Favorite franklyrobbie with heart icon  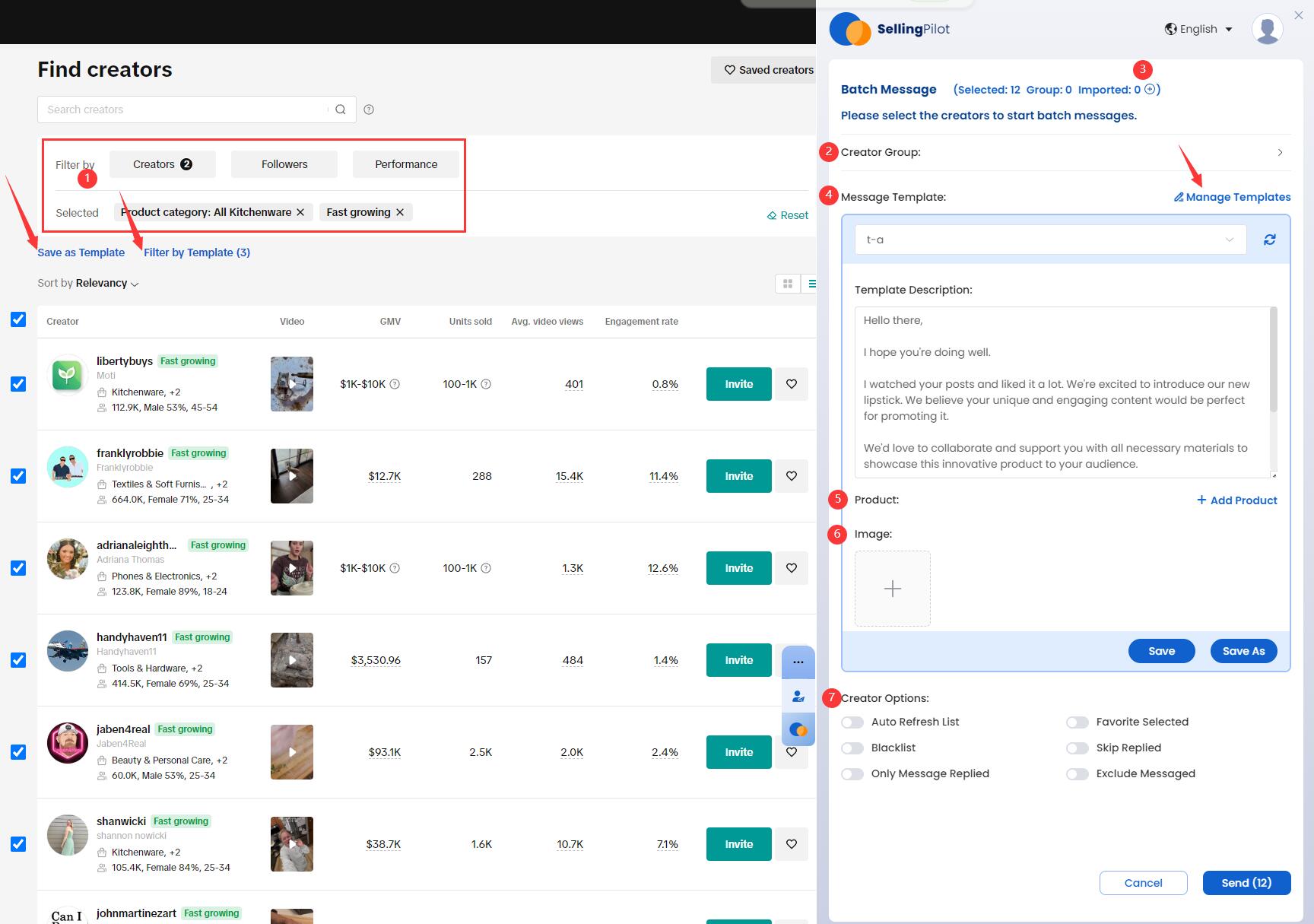[x=792, y=476]
